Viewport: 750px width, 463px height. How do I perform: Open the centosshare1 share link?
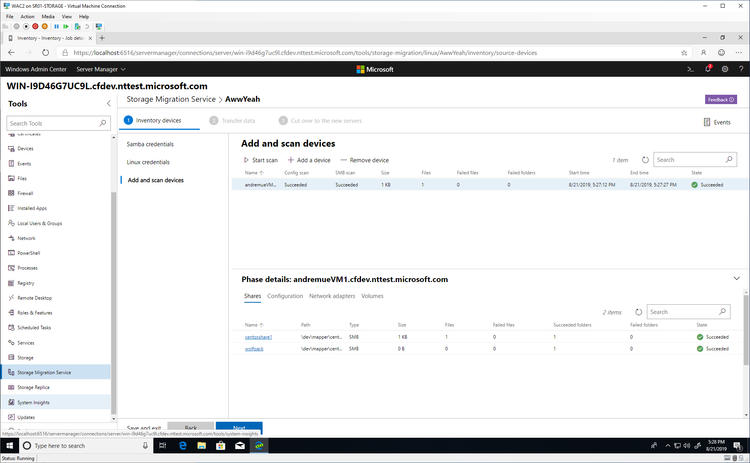point(258,337)
